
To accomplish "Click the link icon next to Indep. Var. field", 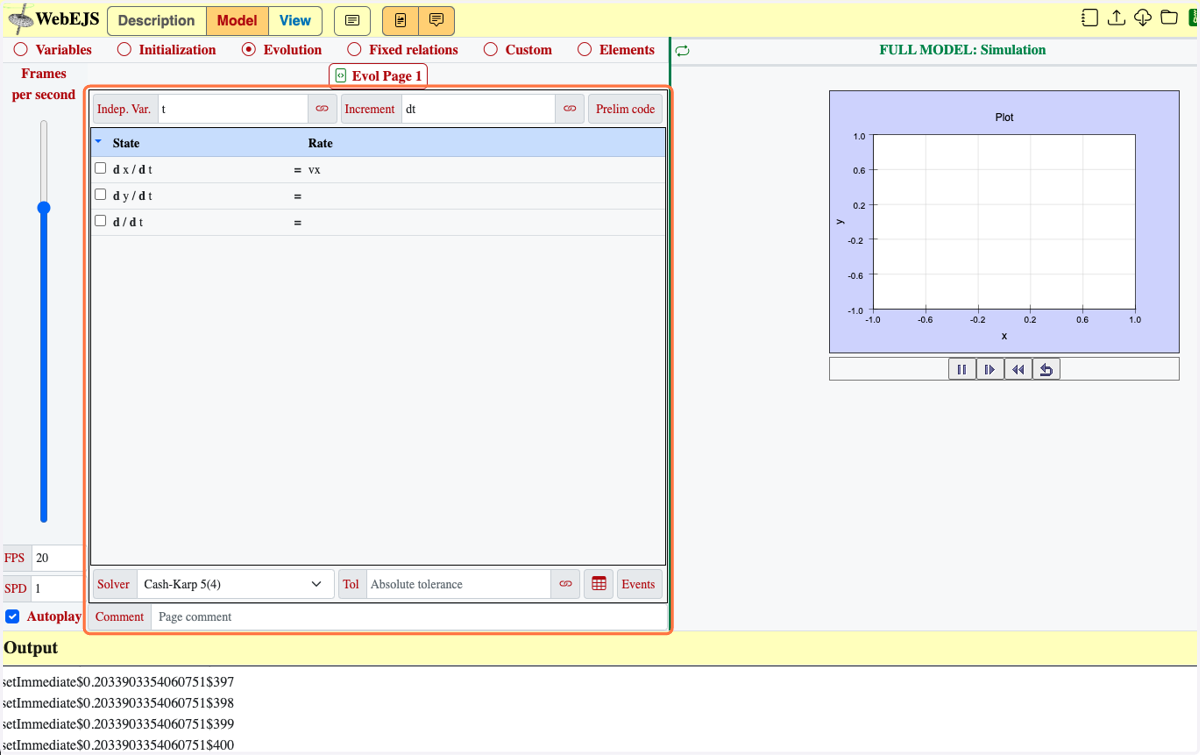I will [322, 109].
